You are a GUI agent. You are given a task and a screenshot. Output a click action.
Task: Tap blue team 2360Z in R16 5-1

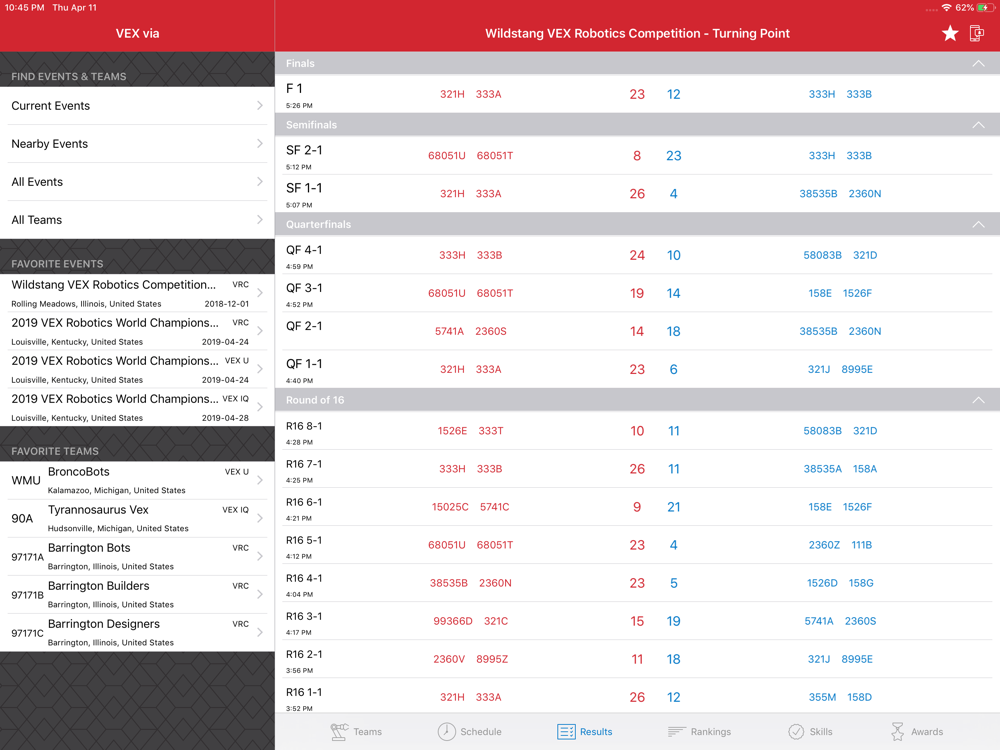coord(824,545)
